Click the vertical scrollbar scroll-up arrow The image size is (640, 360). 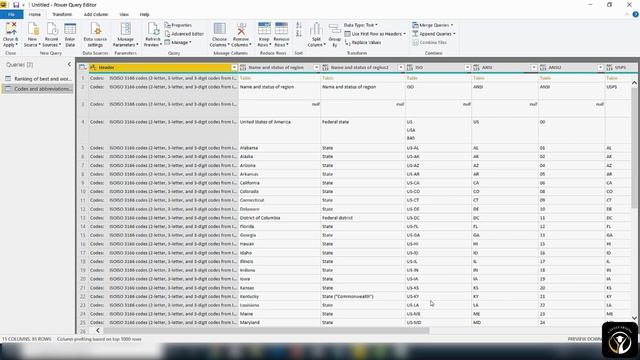634,83
